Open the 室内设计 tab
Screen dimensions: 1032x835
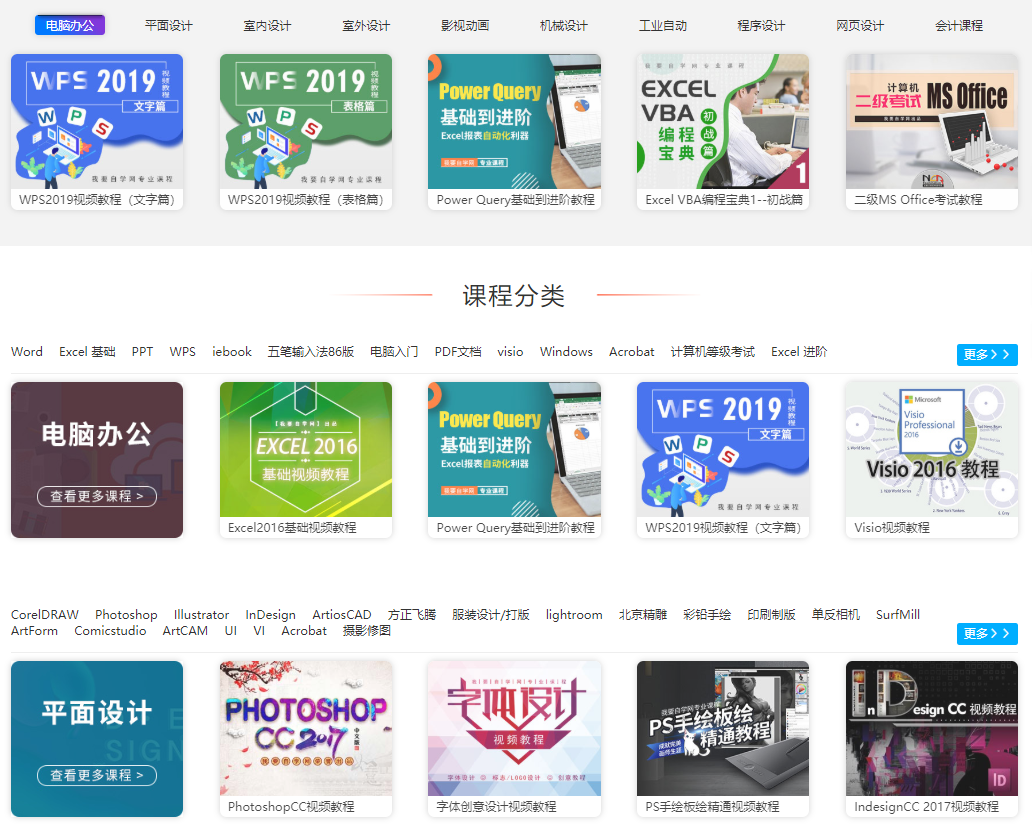(x=267, y=26)
